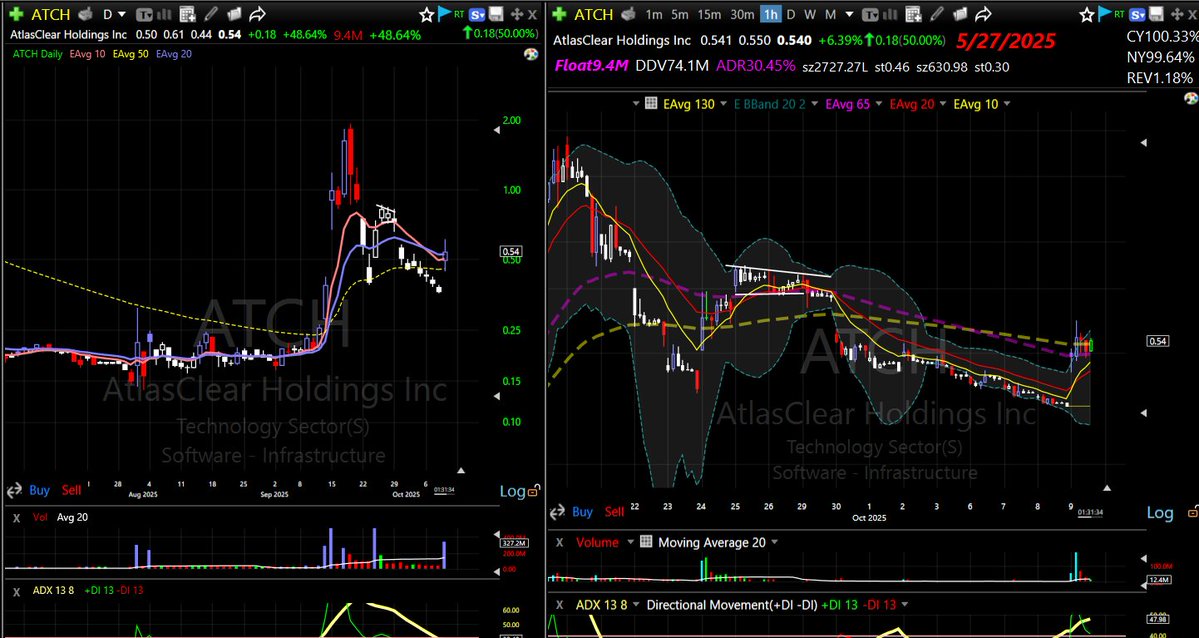Add indicator via calculator-plus icon in left chart
Screen dimensions: 1199x638
pyautogui.click(x=187, y=15)
